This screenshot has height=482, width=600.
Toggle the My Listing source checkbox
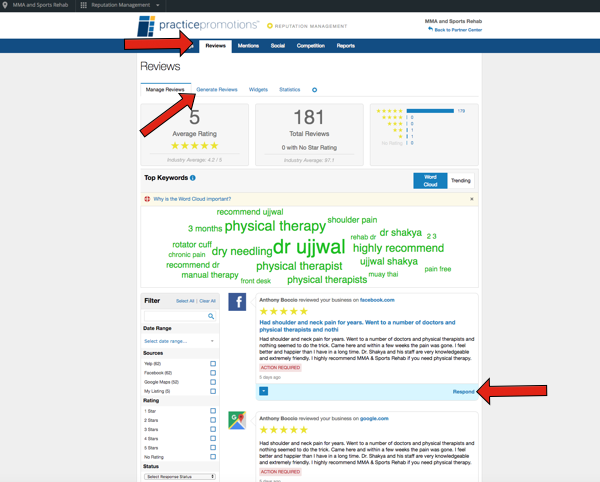[x=213, y=391]
